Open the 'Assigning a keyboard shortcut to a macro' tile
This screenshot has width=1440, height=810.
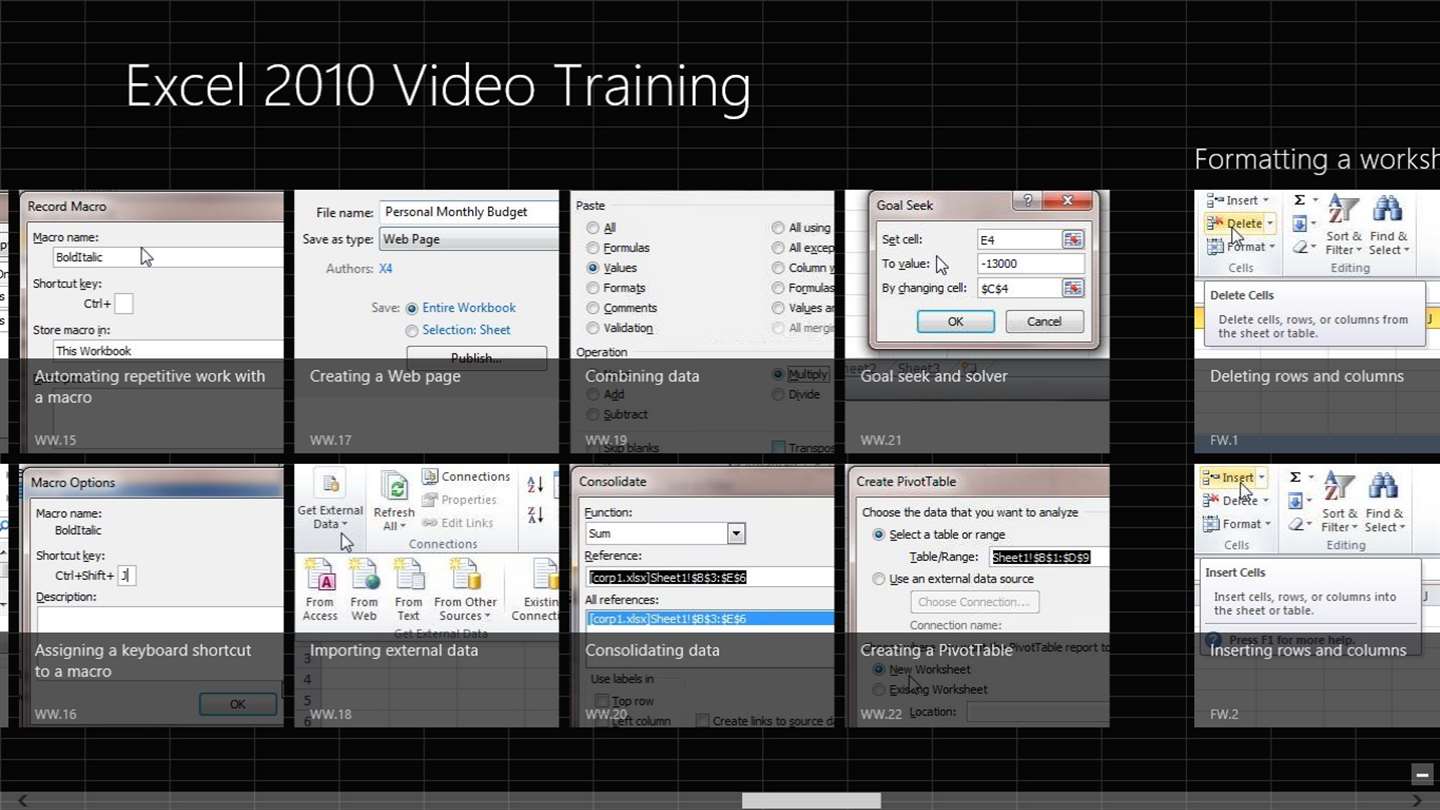point(151,596)
